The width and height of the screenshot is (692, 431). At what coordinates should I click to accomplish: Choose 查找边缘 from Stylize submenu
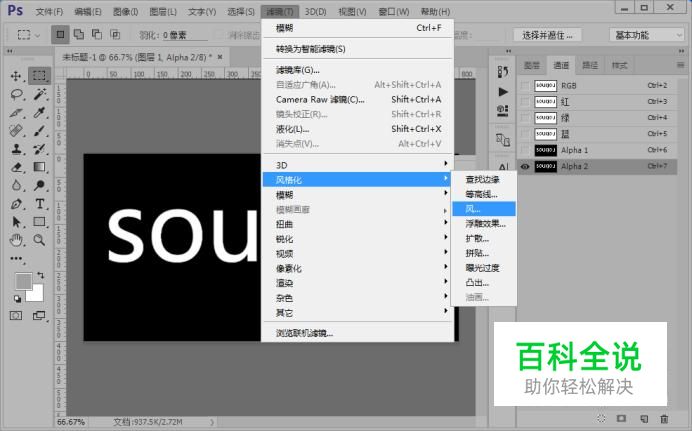[x=484, y=179]
